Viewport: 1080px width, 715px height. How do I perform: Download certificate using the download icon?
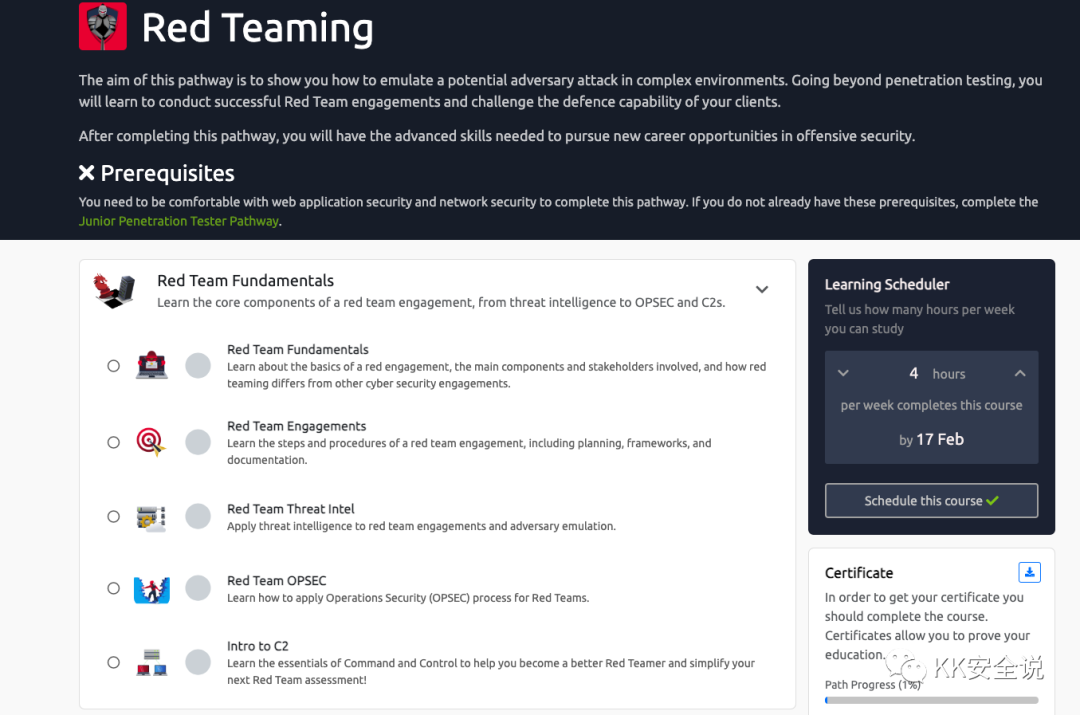point(1029,572)
